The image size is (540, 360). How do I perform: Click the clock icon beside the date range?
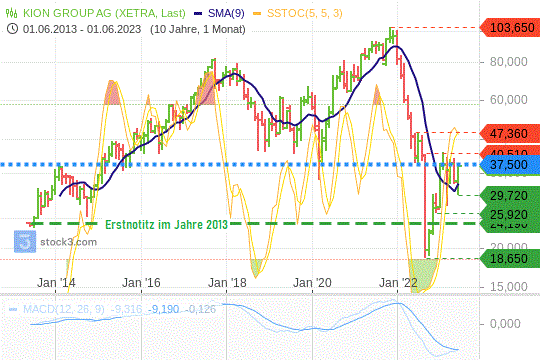click(12, 29)
